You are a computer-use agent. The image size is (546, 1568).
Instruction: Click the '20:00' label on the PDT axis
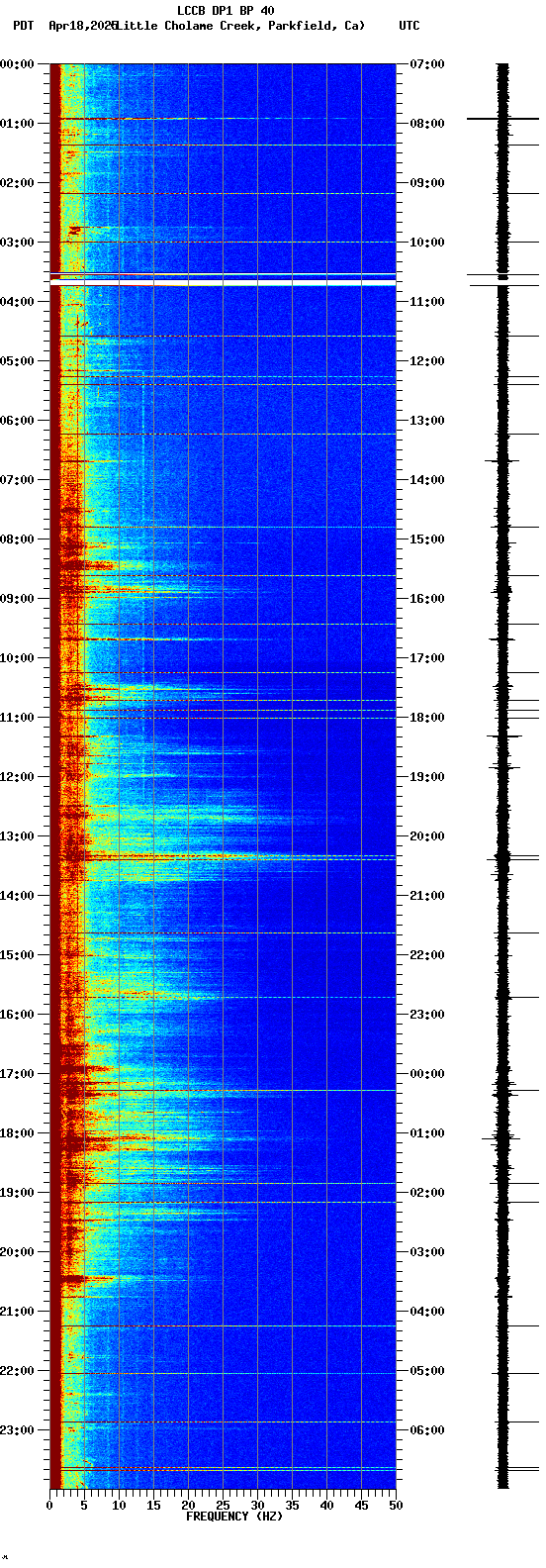17,1252
